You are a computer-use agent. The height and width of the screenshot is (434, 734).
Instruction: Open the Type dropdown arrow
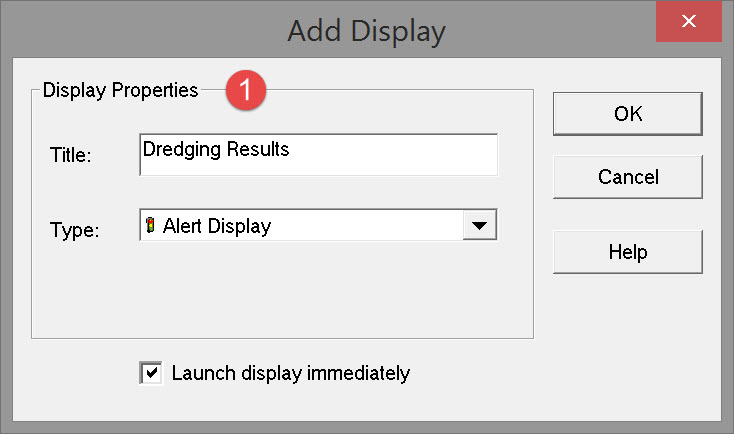point(479,226)
